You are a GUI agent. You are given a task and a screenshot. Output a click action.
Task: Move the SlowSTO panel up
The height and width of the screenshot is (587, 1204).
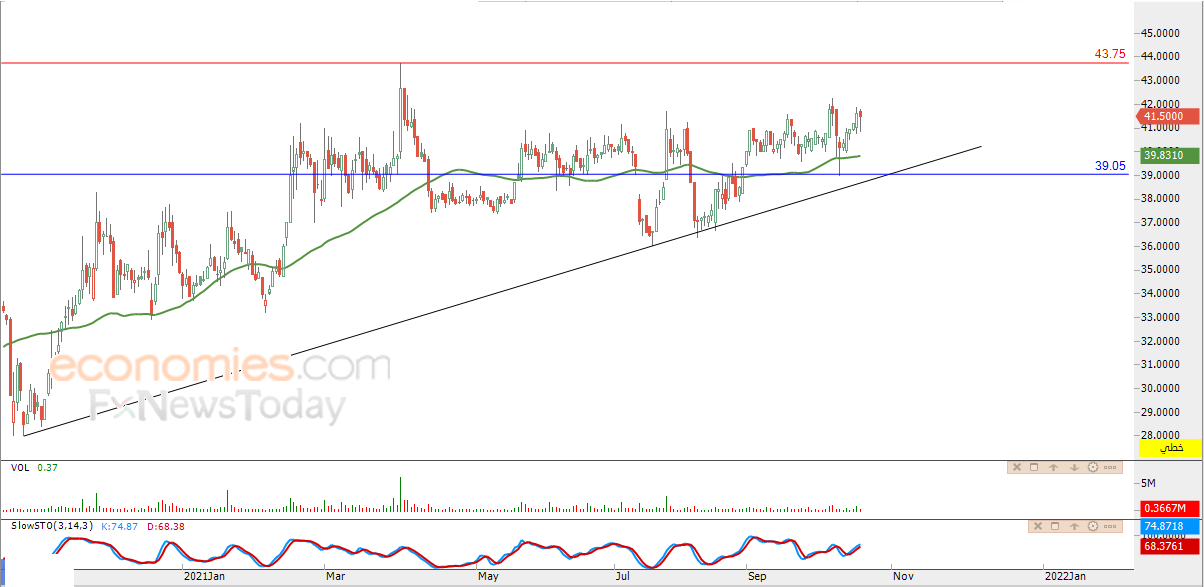1075,526
